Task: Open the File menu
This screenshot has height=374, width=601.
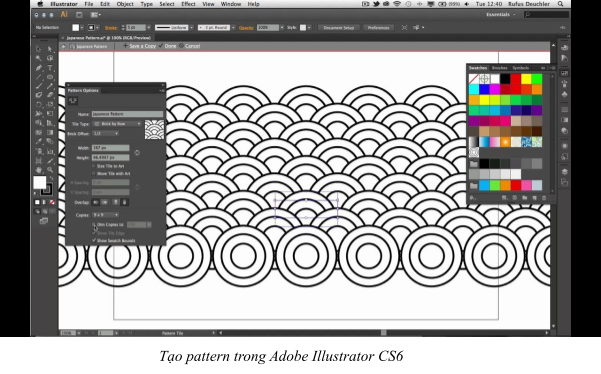Action: (x=89, y=4)
